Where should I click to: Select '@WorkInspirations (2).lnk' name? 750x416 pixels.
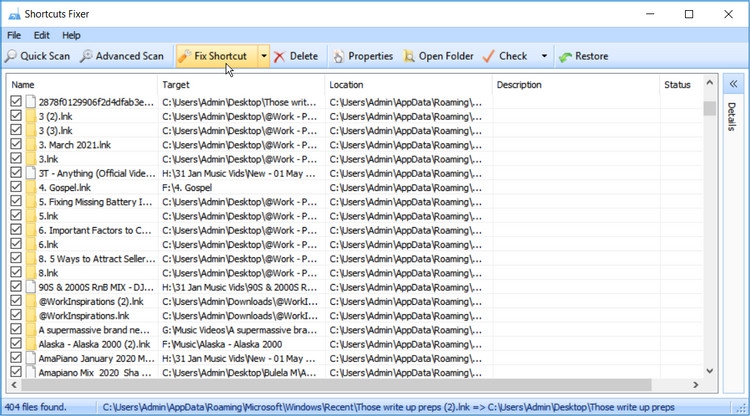pos(91,302)
